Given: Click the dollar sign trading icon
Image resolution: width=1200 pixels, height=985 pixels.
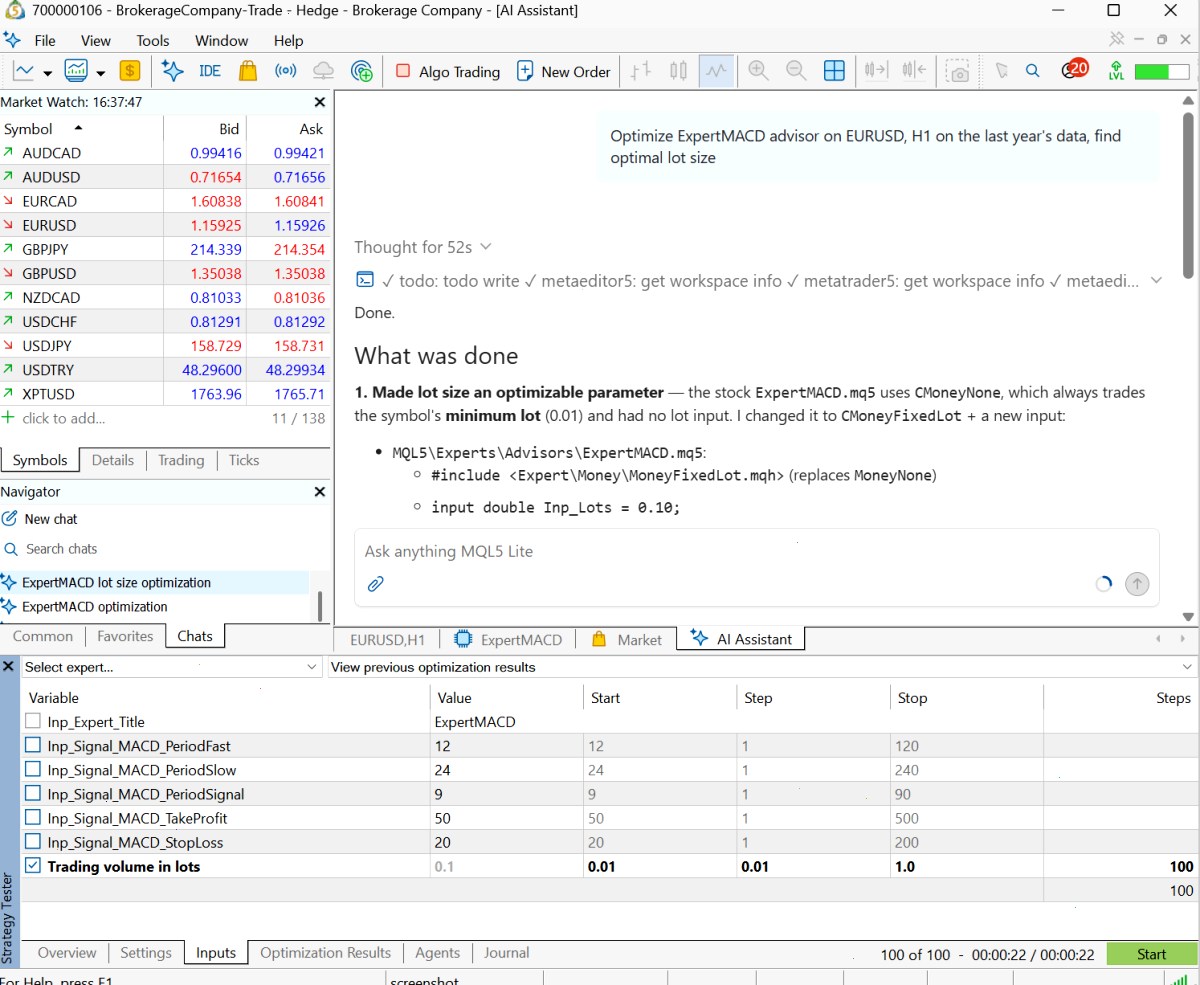Looking at the screenshot, I should (129, 71).
